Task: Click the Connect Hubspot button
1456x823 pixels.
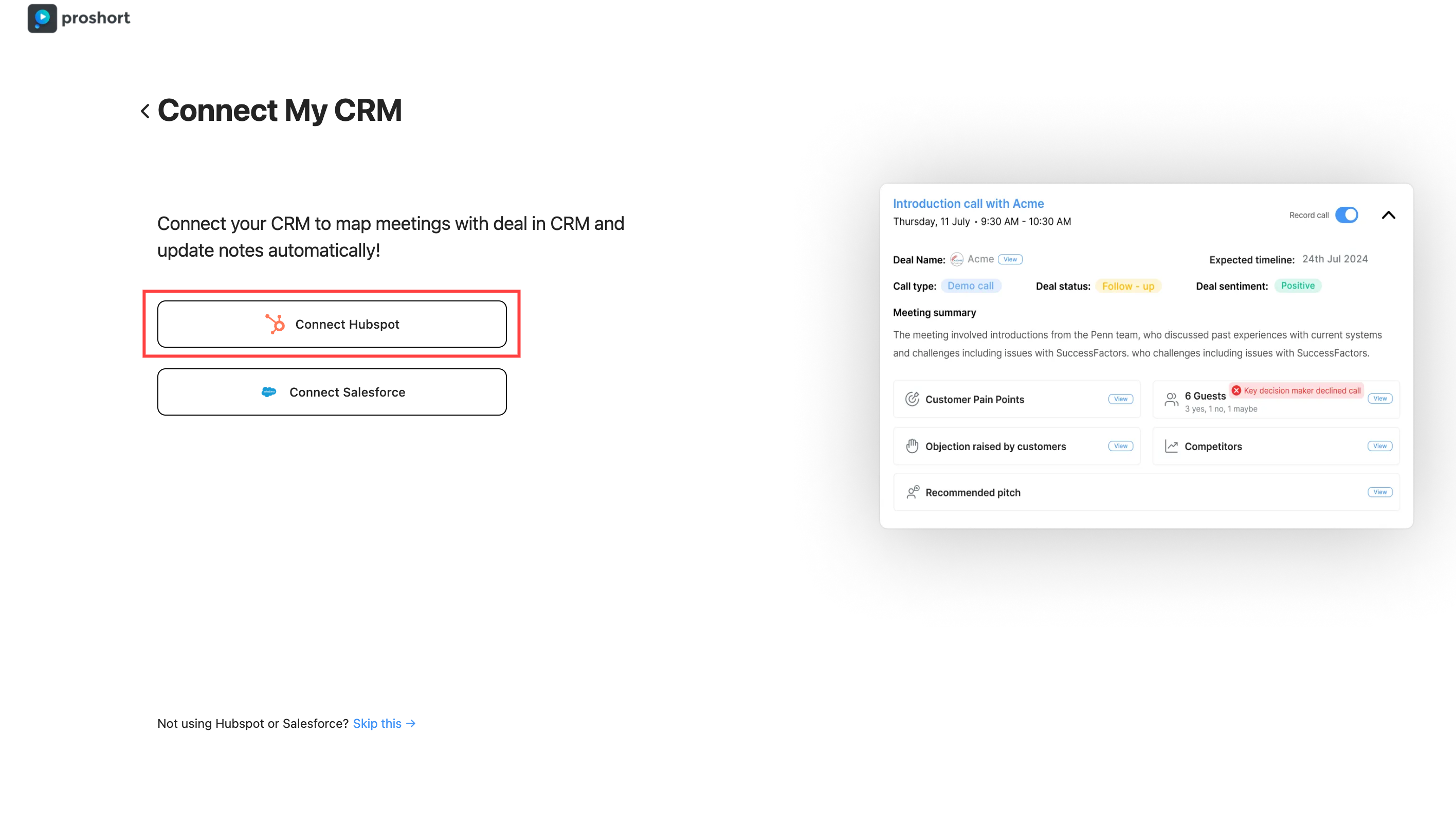Action: pos(332,324)
